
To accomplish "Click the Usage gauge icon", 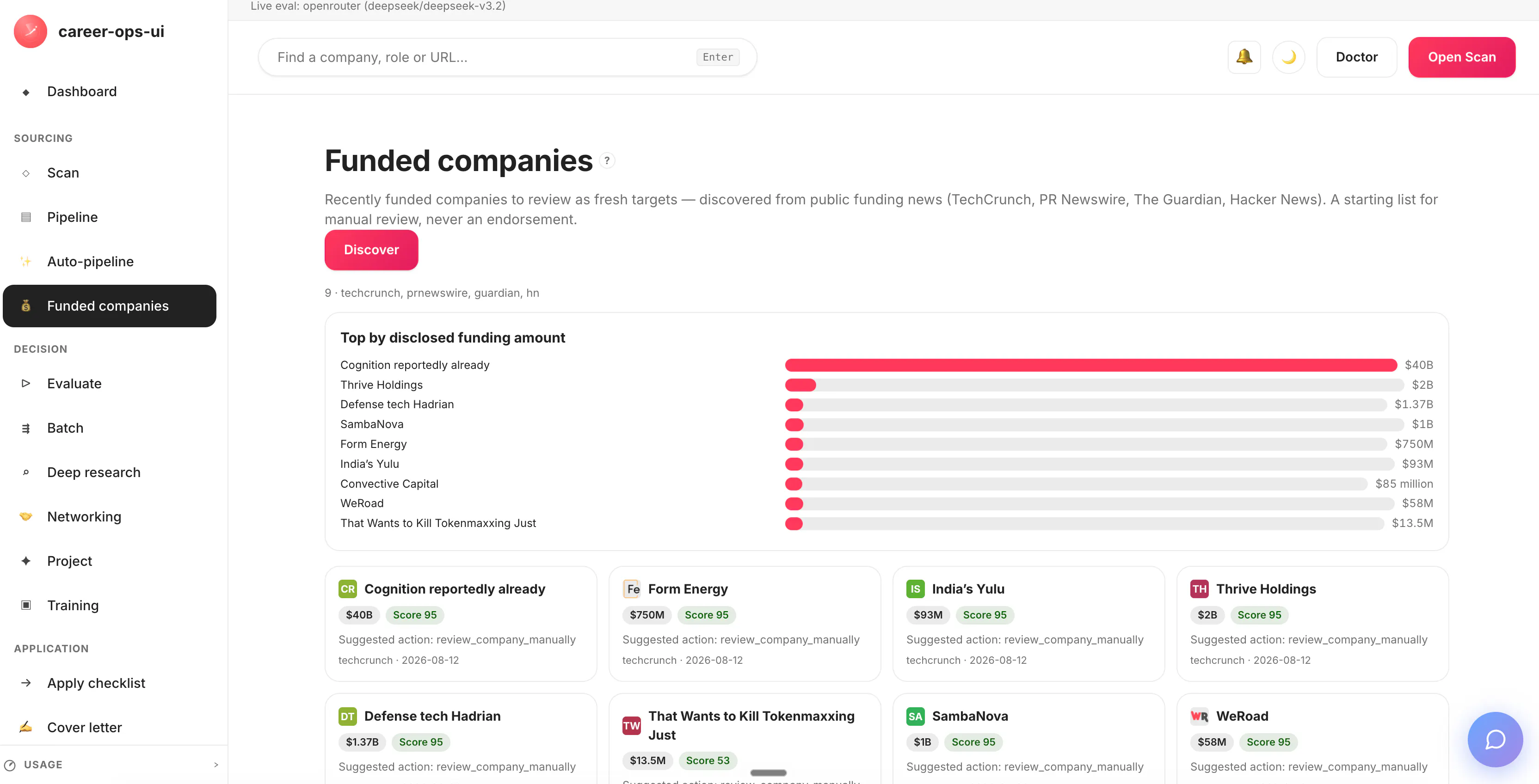I will pos(10,765).
